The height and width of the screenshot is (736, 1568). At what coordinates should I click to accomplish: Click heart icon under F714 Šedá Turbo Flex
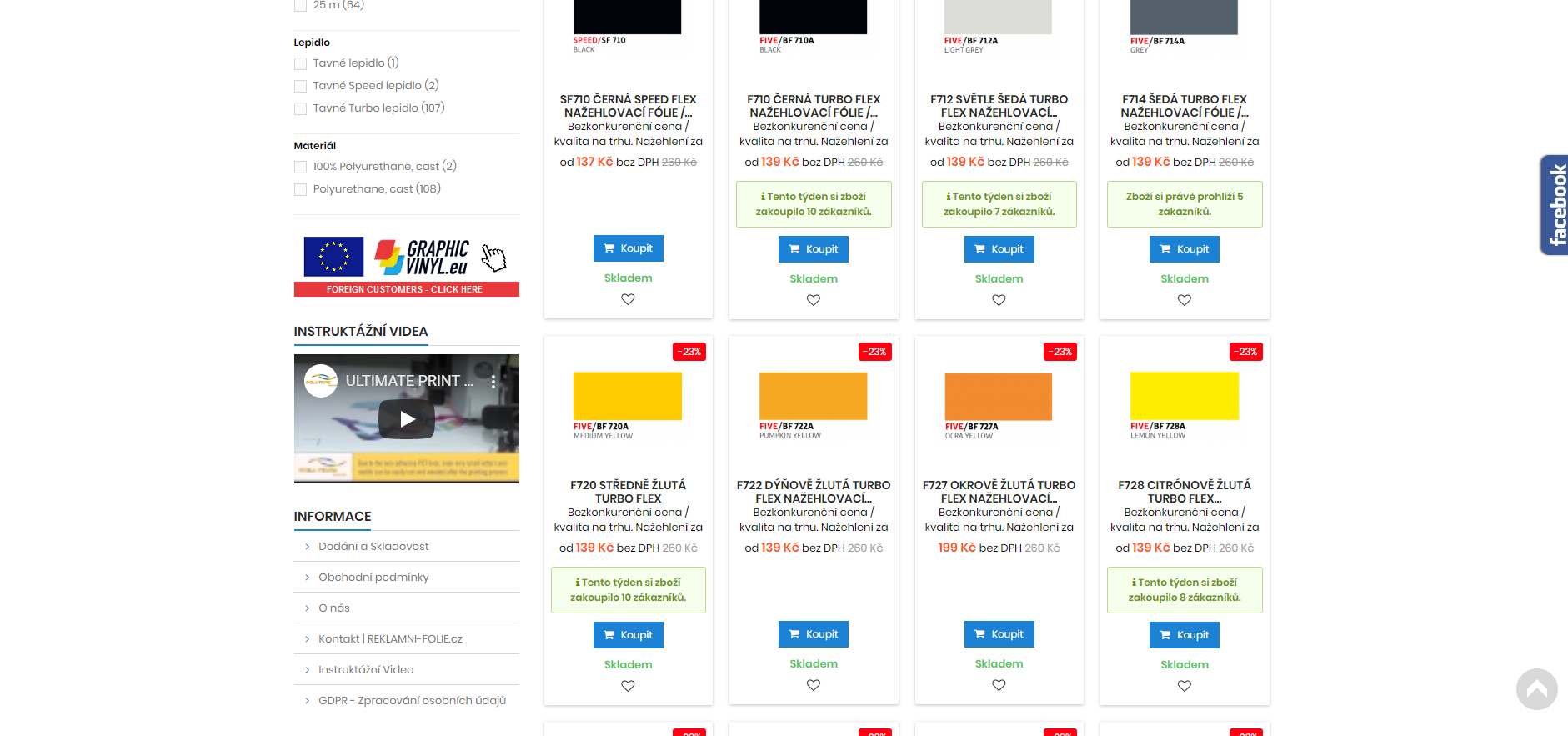[x=1184, y=300]
